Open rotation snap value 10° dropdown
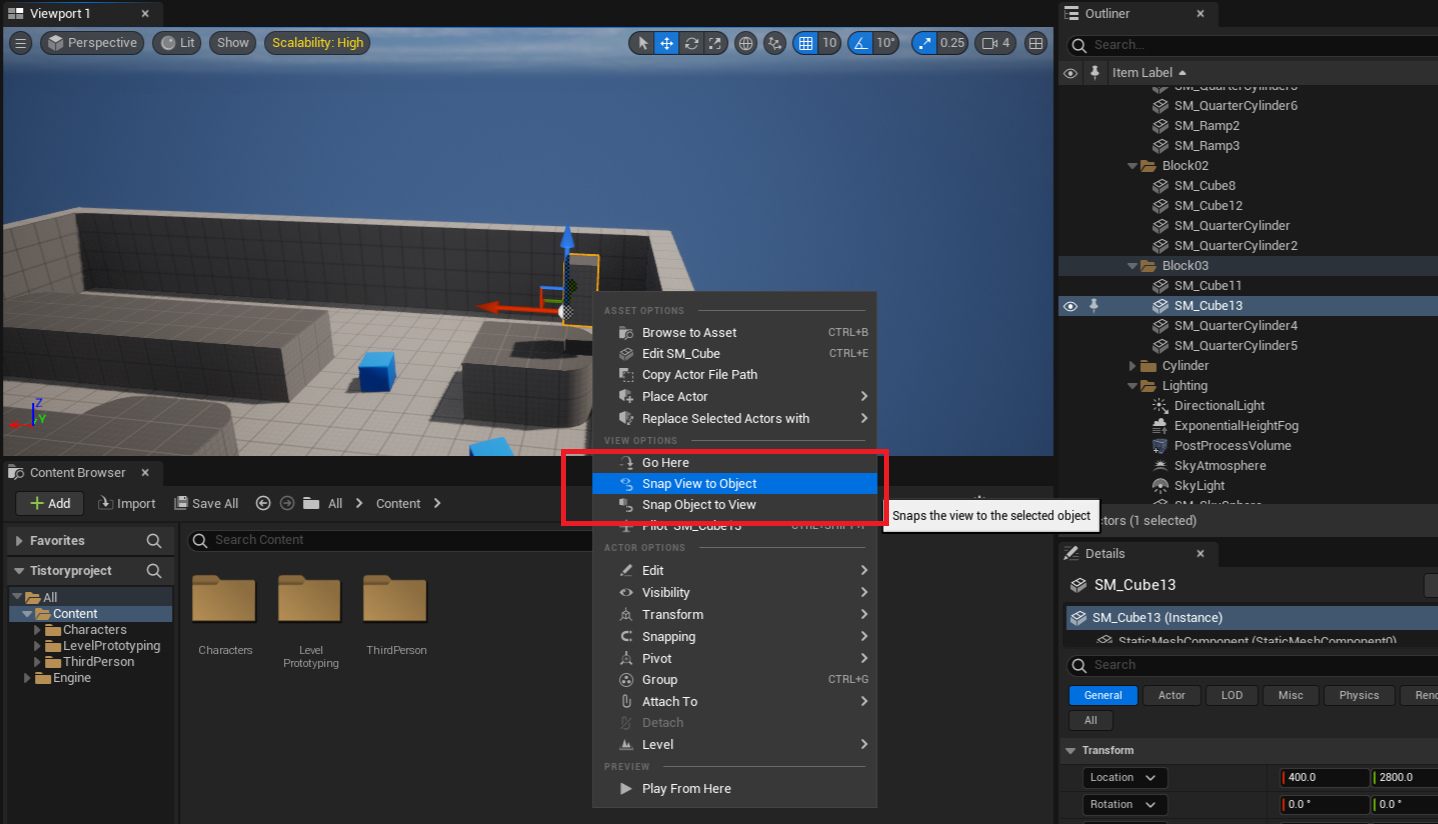Screen dimensions: 1438x824 (x=886, y=43)
